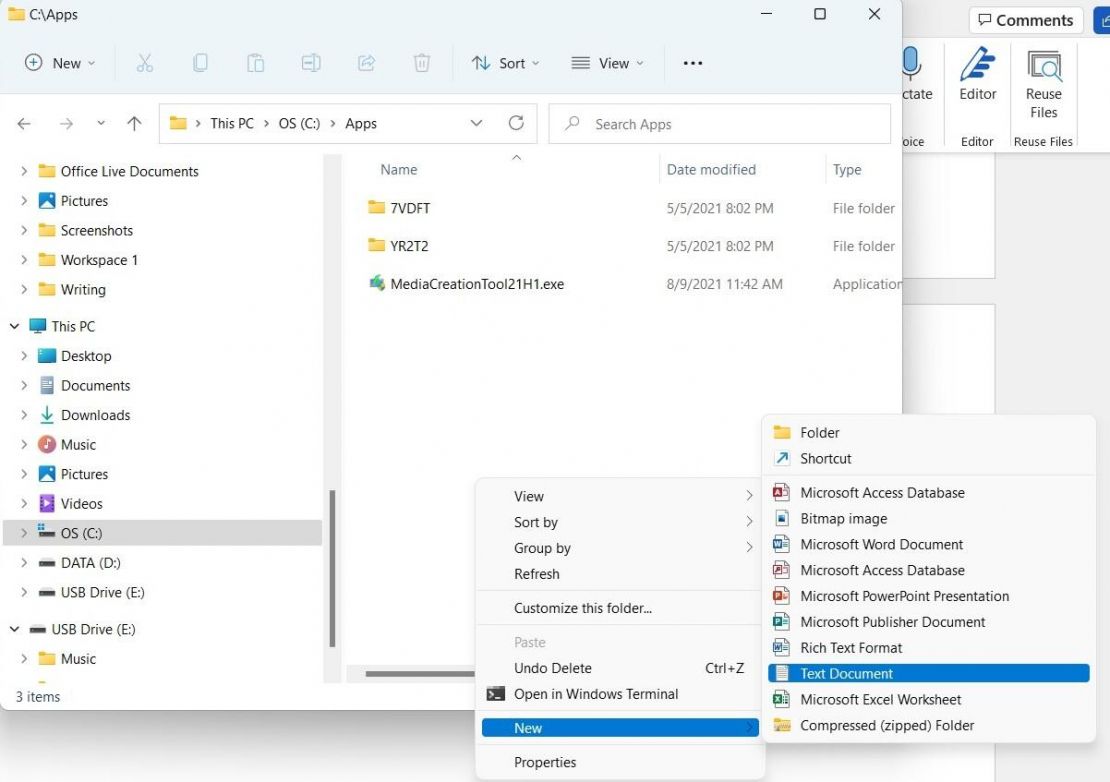
Task: Open the See more ellipsis menu
Action: (x=693, y=63)
